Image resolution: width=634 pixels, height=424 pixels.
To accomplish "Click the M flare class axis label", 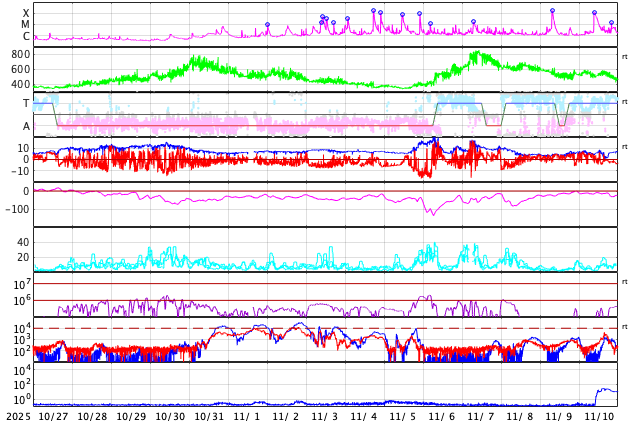I will (x=26, y=25).
